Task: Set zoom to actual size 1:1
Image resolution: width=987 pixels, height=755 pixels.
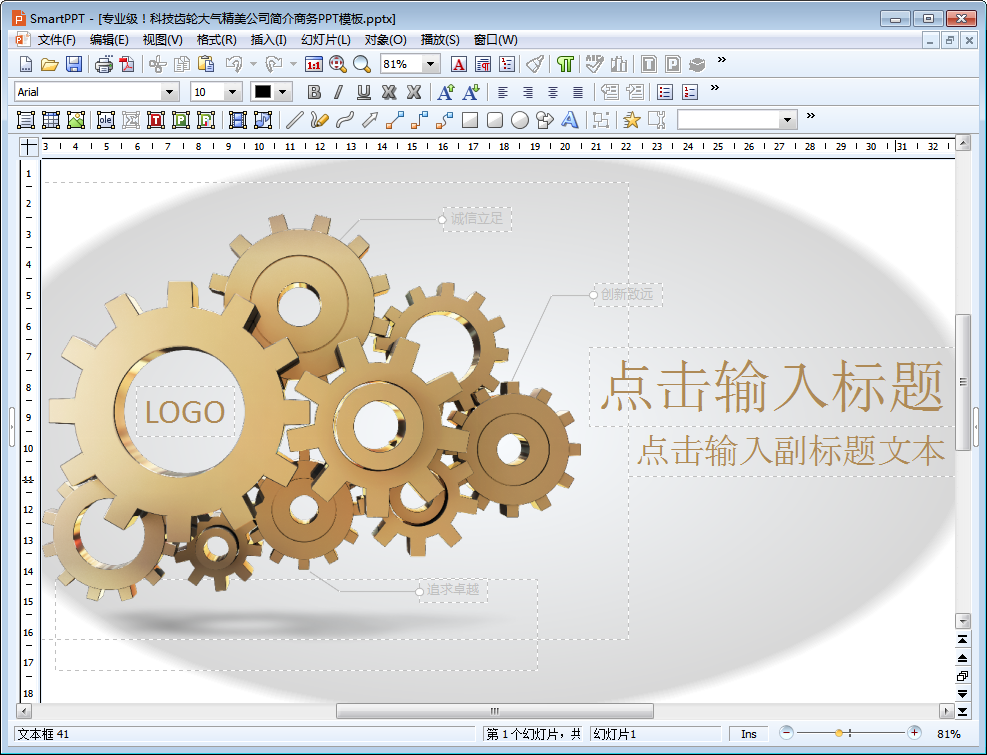Action: 313,64
